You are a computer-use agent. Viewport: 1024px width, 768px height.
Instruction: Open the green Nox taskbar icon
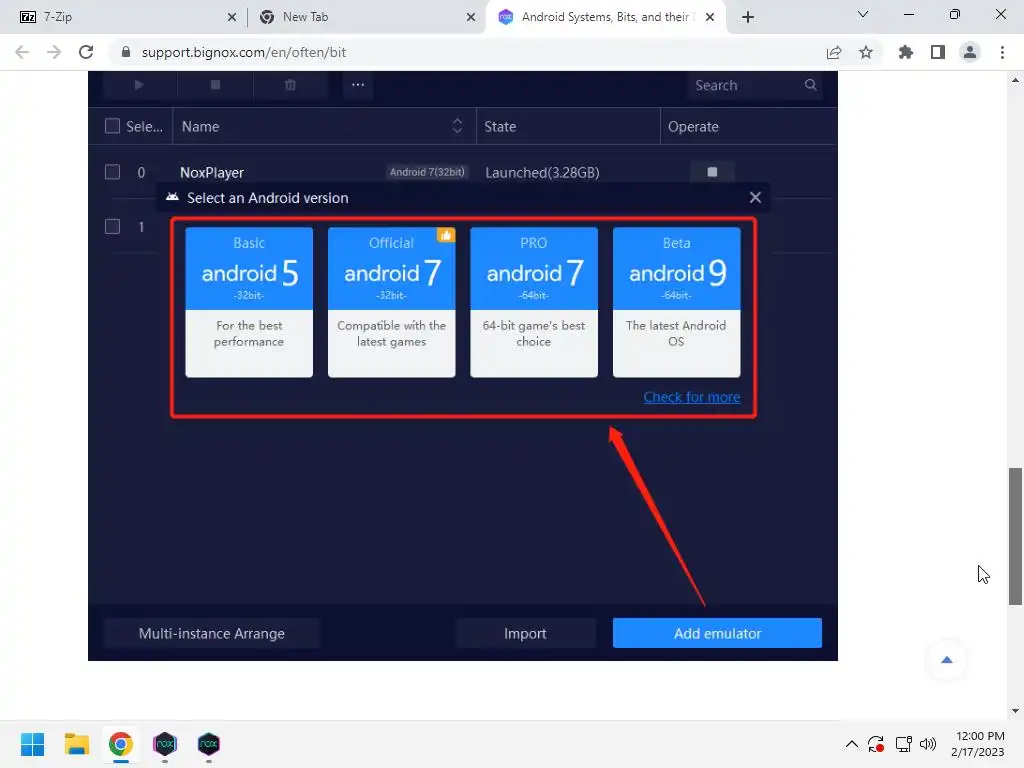tap(209, 744)
